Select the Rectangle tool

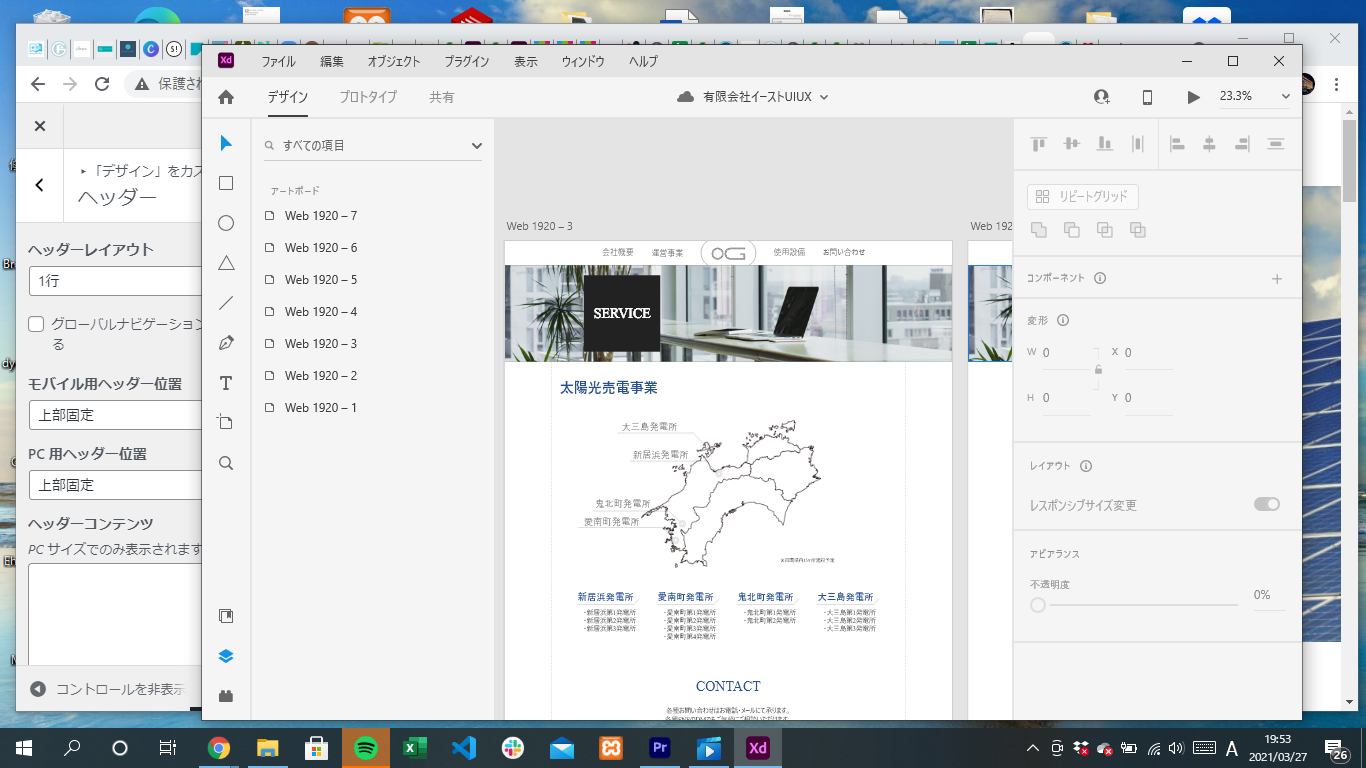[x=226, y=183]
